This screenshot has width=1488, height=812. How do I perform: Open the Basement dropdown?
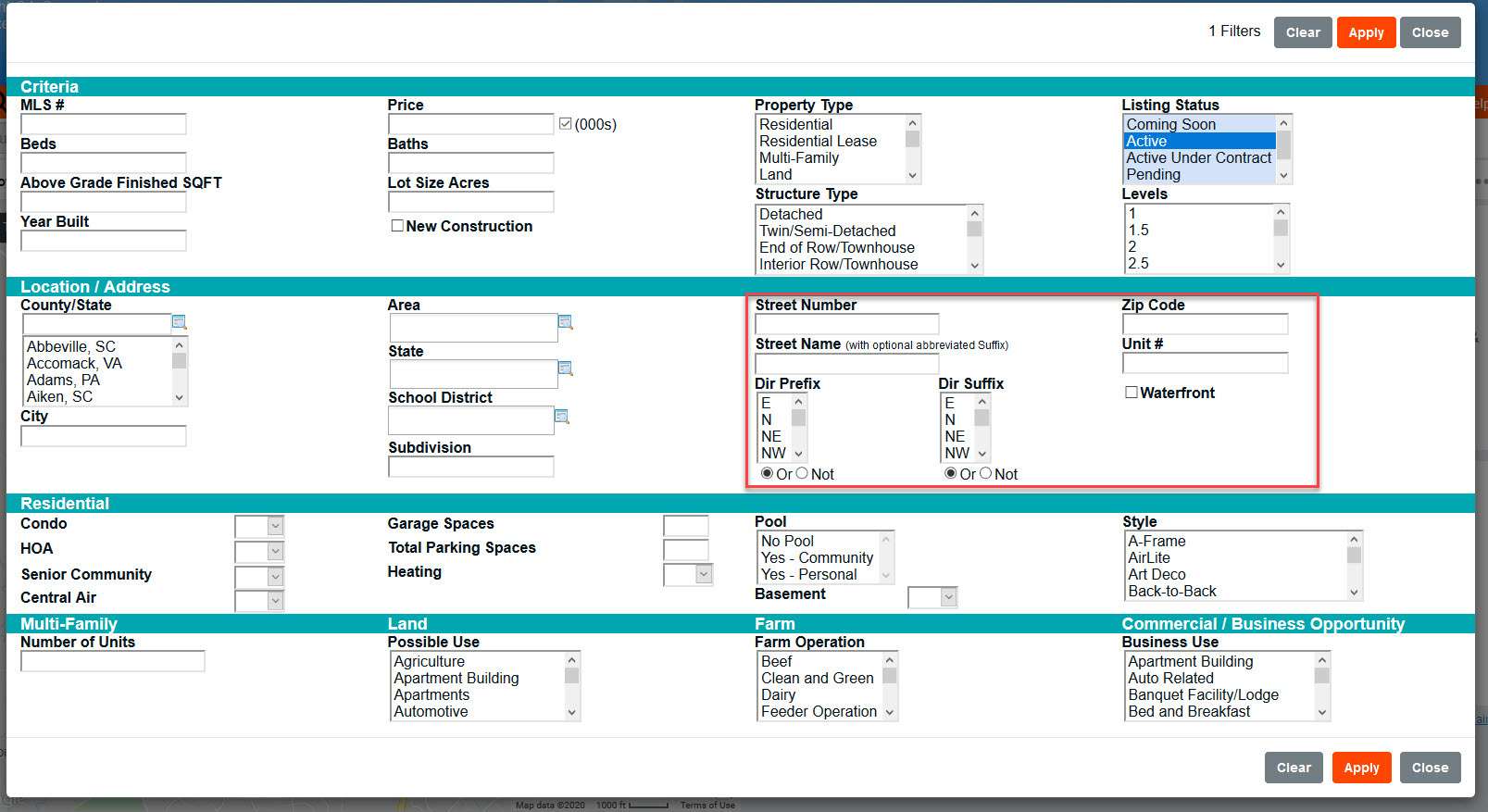tap(932, 597)
